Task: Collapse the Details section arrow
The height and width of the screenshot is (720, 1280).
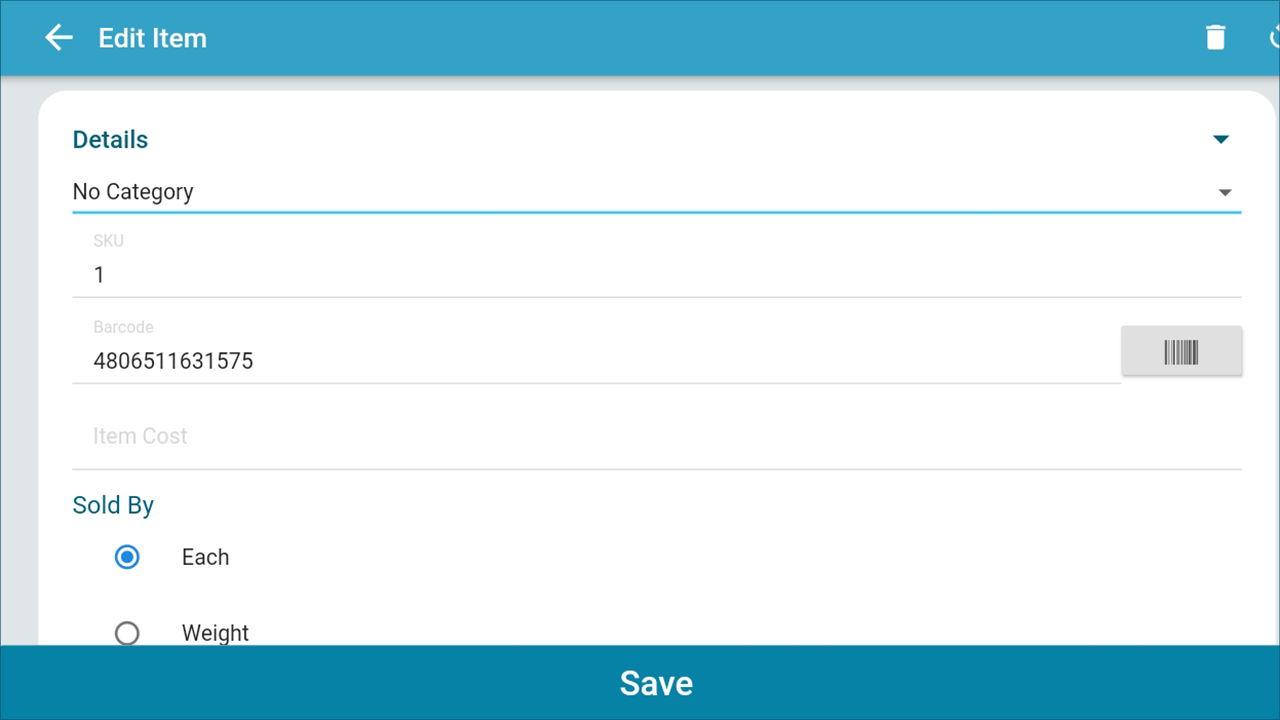Action: [1220, 139]
